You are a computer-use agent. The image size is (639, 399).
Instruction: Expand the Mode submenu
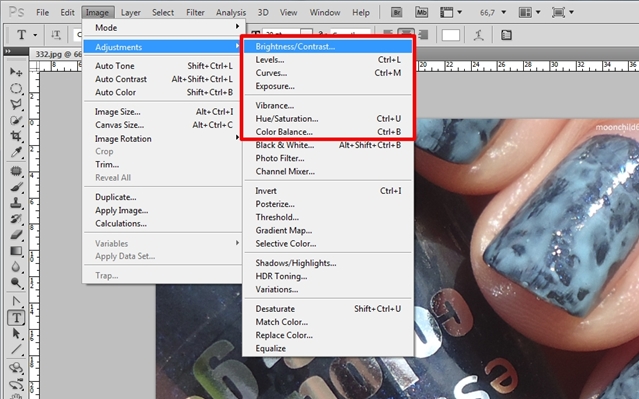pos(162,28)
